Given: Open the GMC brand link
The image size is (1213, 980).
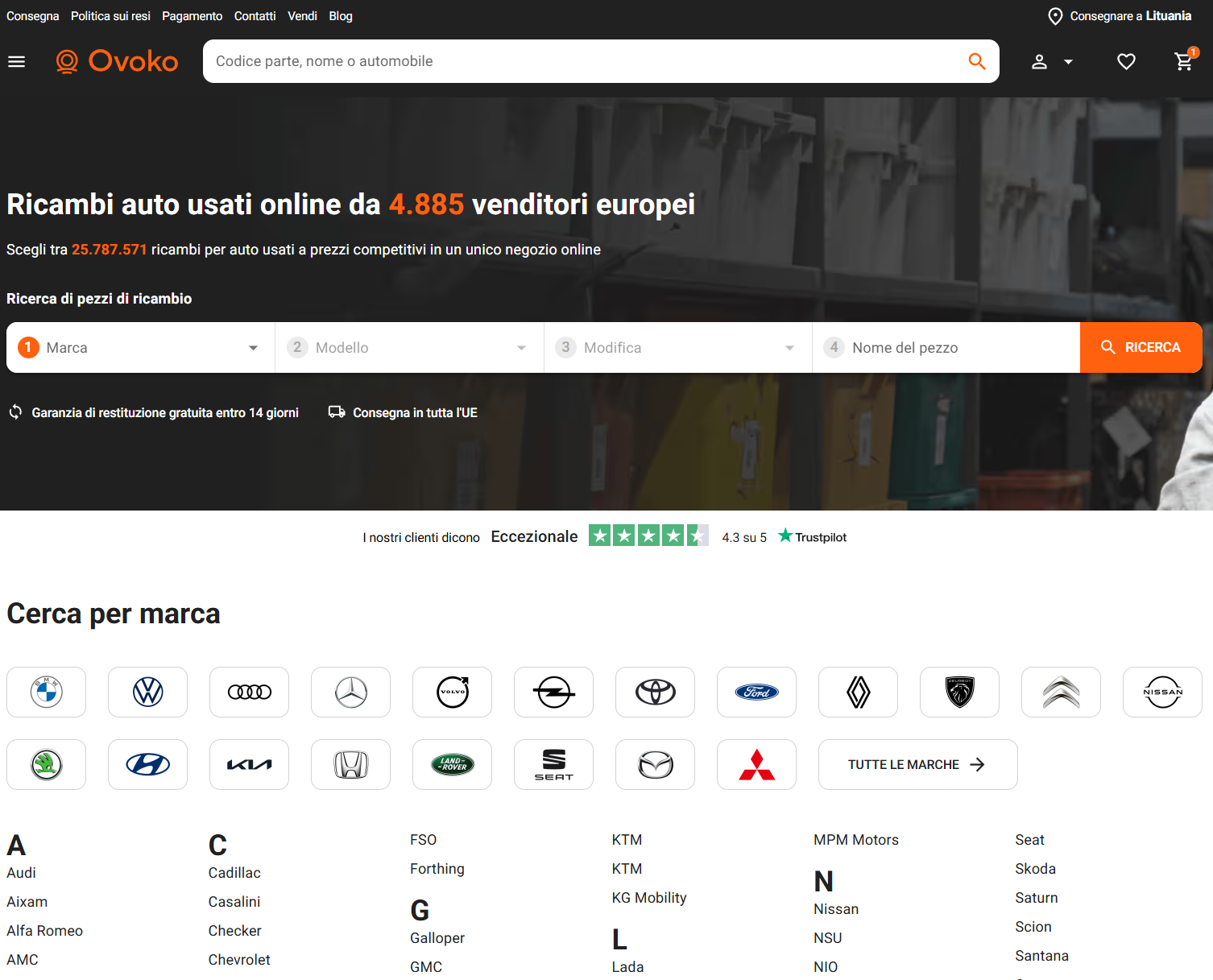Looking at the screenshot, I should (x=426, y=967).
